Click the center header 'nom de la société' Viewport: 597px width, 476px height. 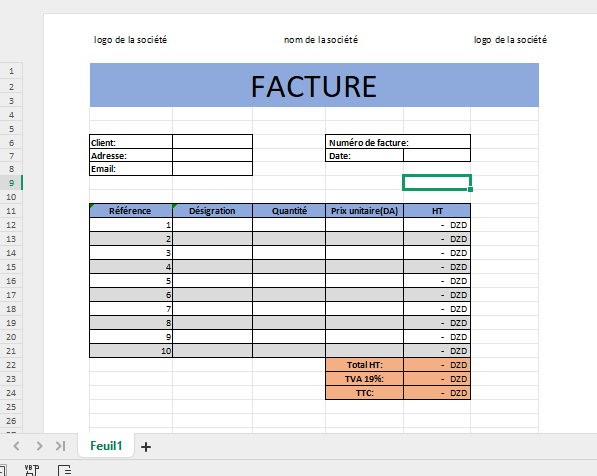point(321,40)
